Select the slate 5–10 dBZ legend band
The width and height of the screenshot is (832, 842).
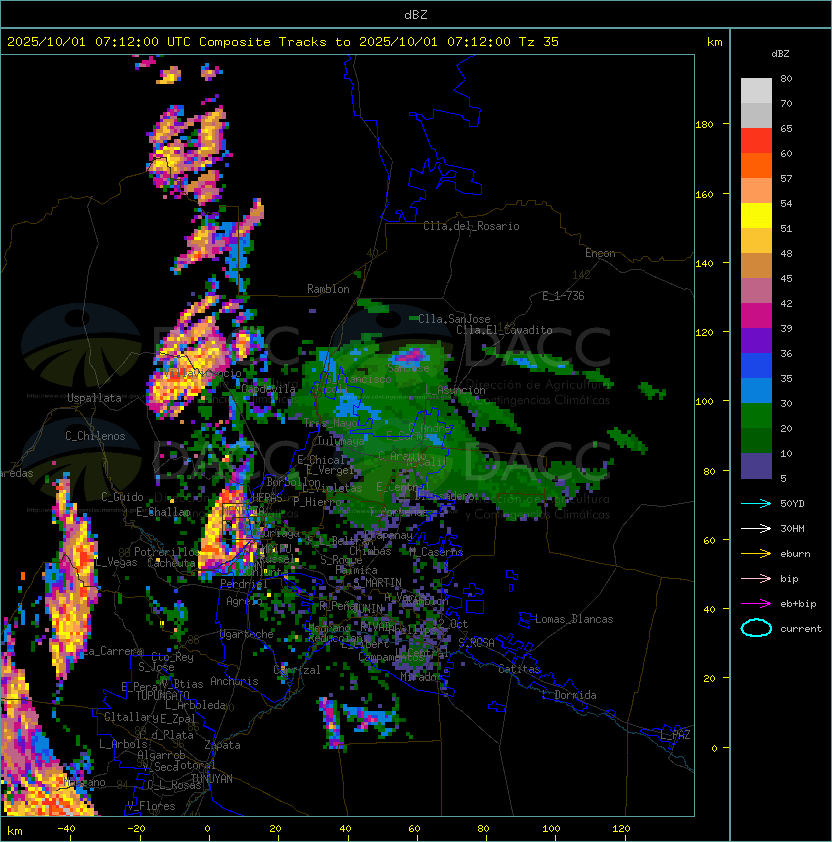756,466
